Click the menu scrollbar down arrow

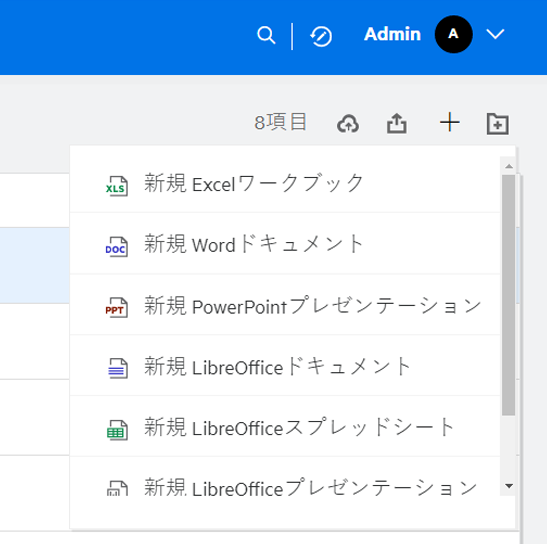[509, 486]
